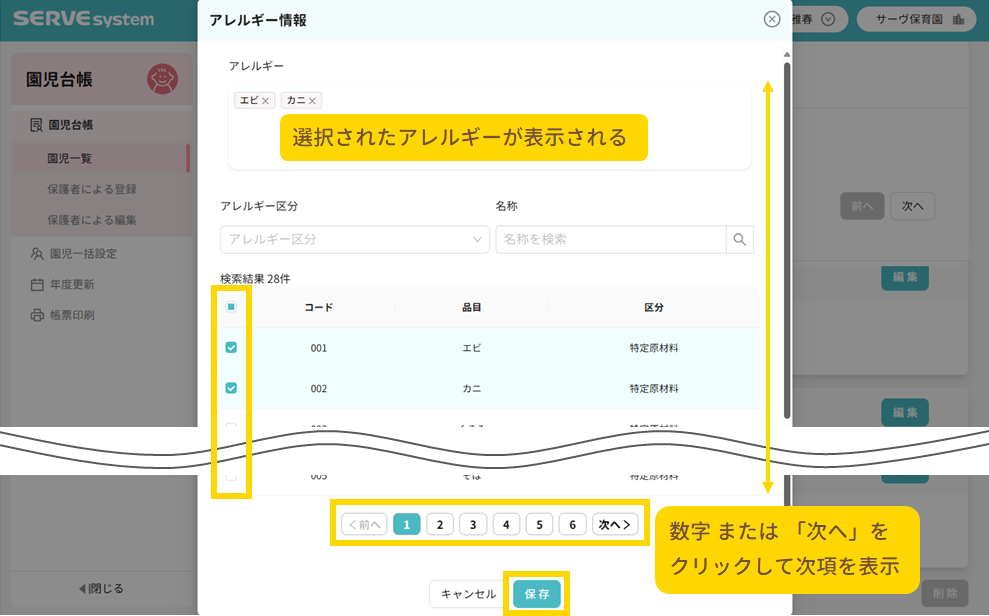Toggle the select-all header checkbox
989x616 pixels.
pyautogui.click(x=231, y=308)
